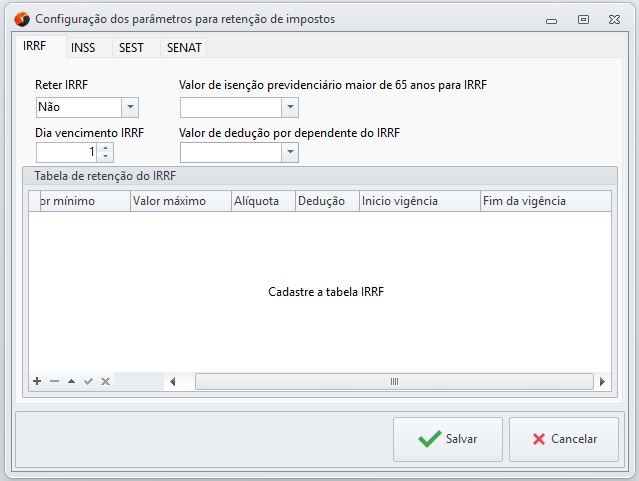This screenshot has width=639, height=481.
Task: Switch to the SEST tab
Action: (x=131, y=47)
